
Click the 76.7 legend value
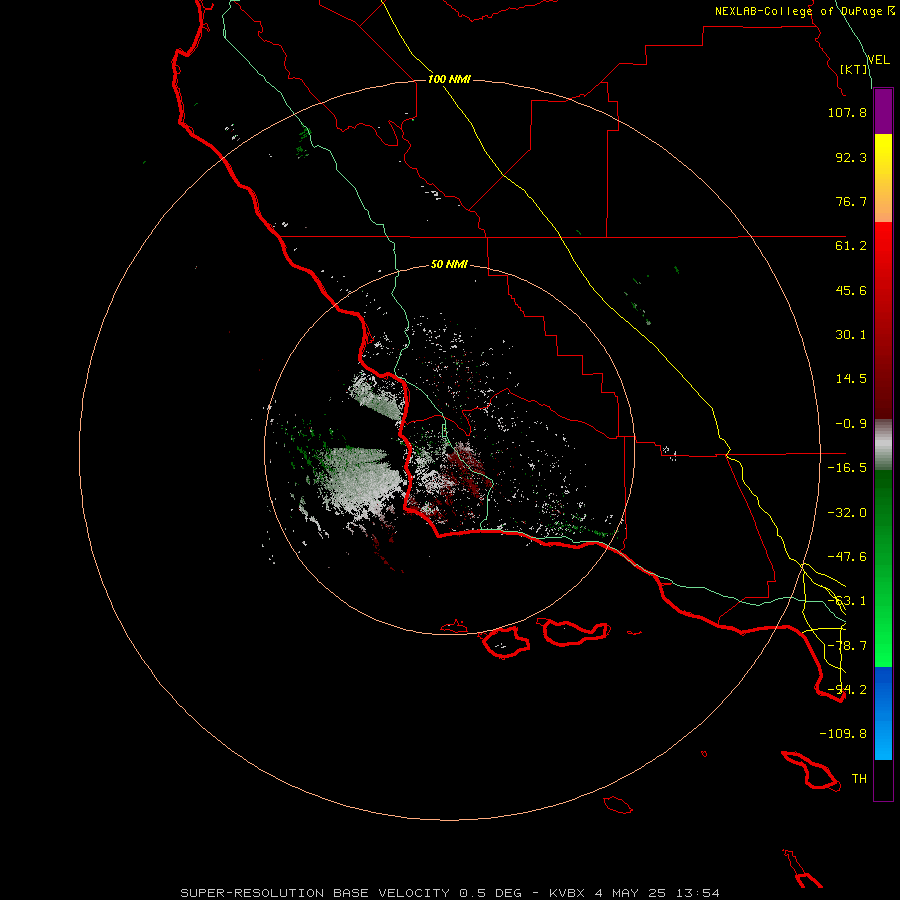(851, 201)
